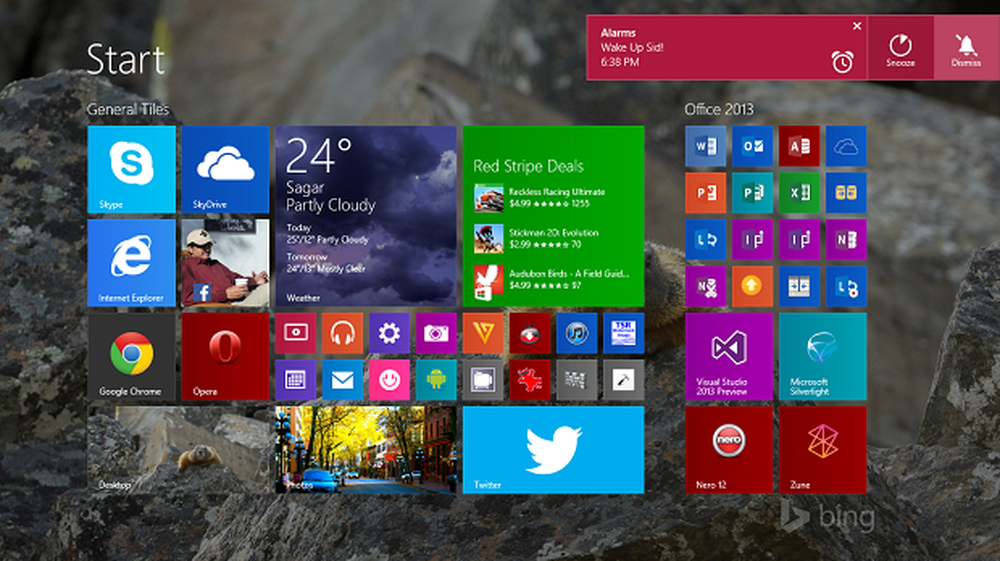Open the Mail envelope tile
The width and height of the screenshot is (1000, 561).
[342, 380]
